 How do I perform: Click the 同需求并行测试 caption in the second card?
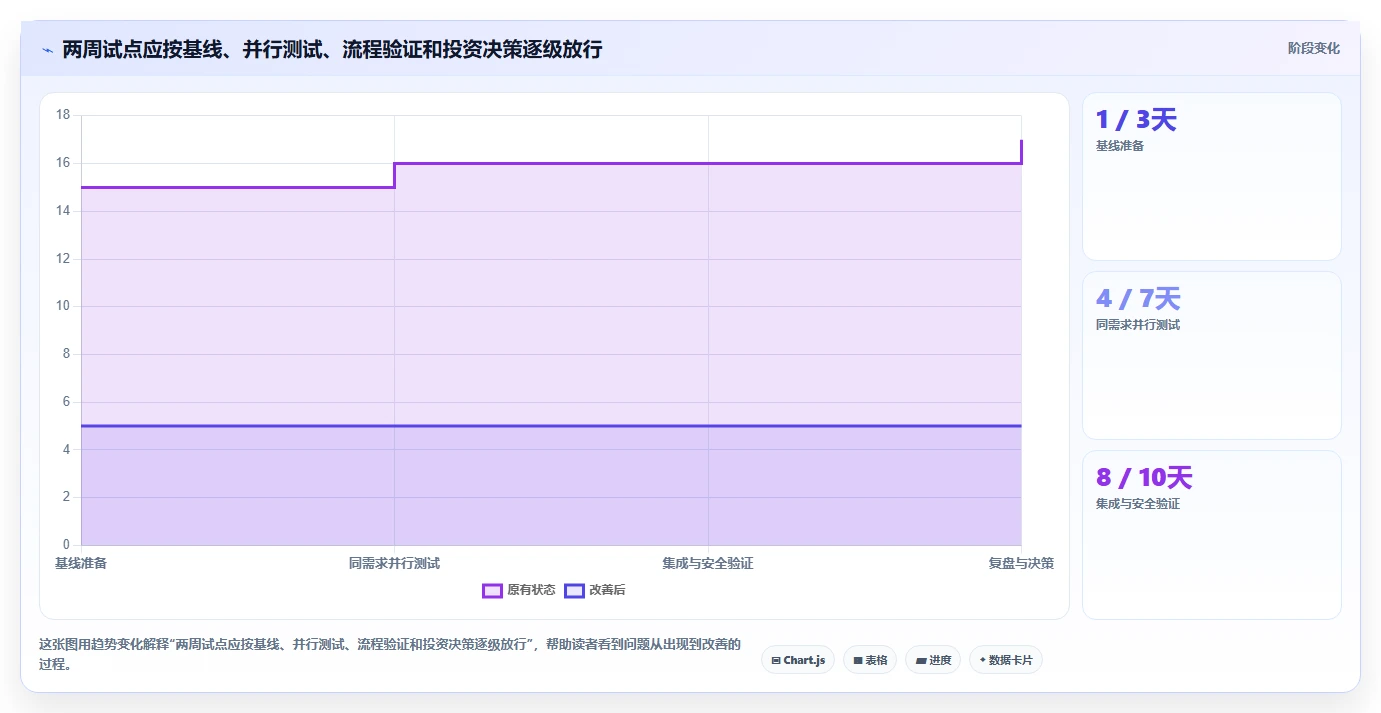(x=1138, y=325)
